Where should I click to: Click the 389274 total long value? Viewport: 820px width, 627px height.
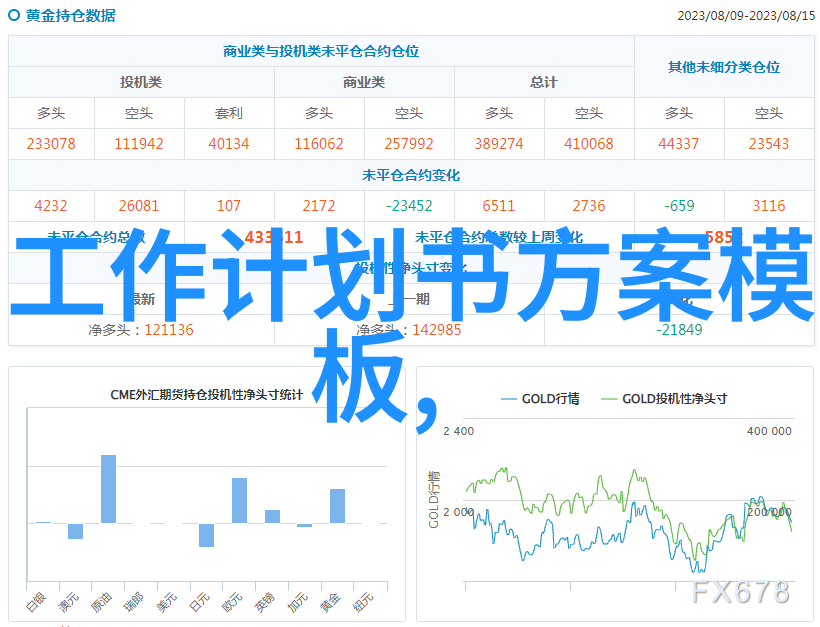pyautogui.click(x=498, y=144)
